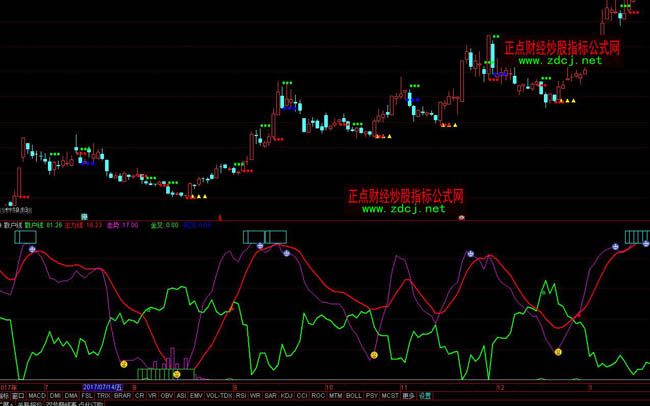The image size is (650, 406).
Task: Click the yellow smiley icon at bottom left
Action: coord(123,364)
